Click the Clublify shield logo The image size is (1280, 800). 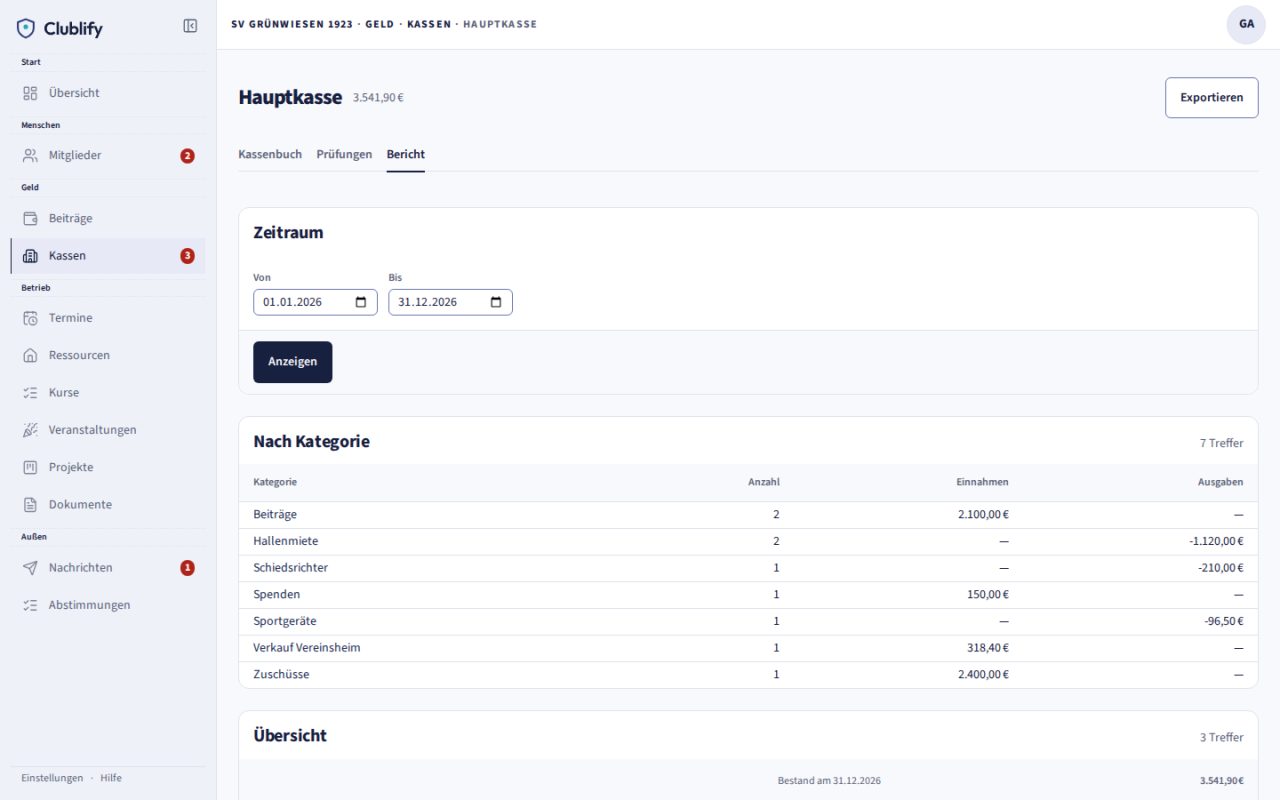click(26, 28)
